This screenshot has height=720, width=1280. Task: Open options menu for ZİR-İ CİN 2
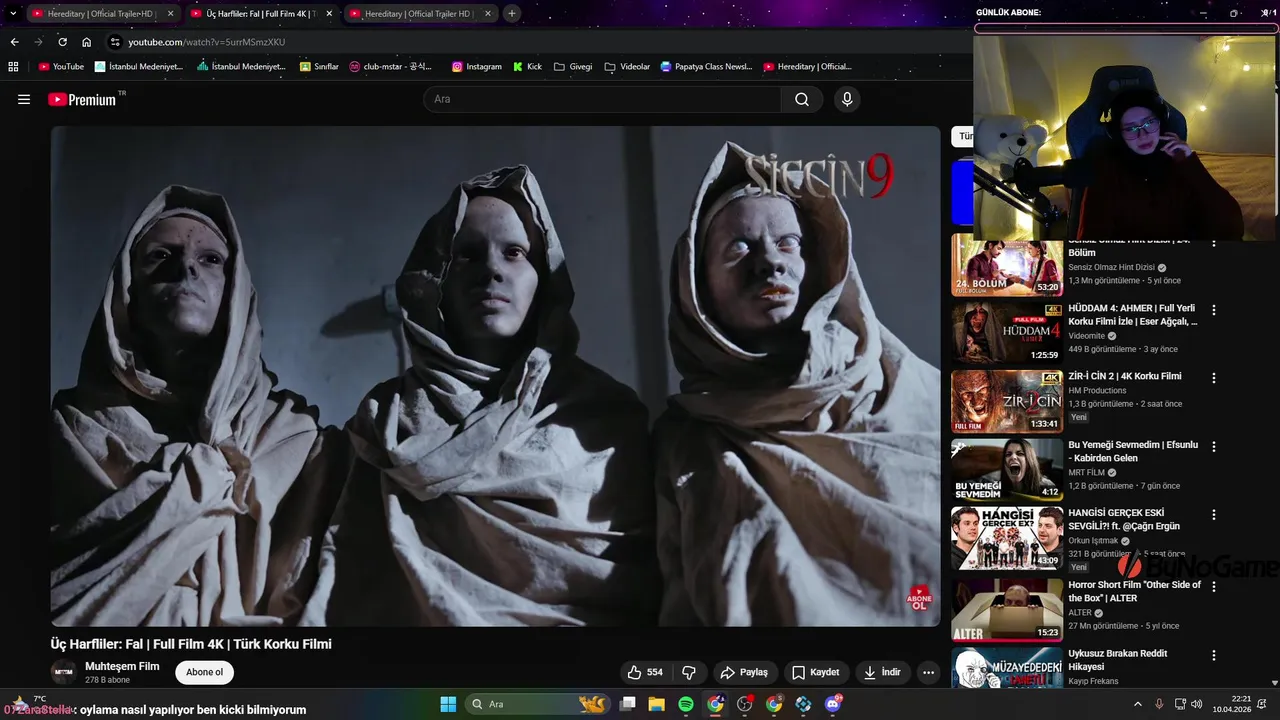[x=1214, y=378]
